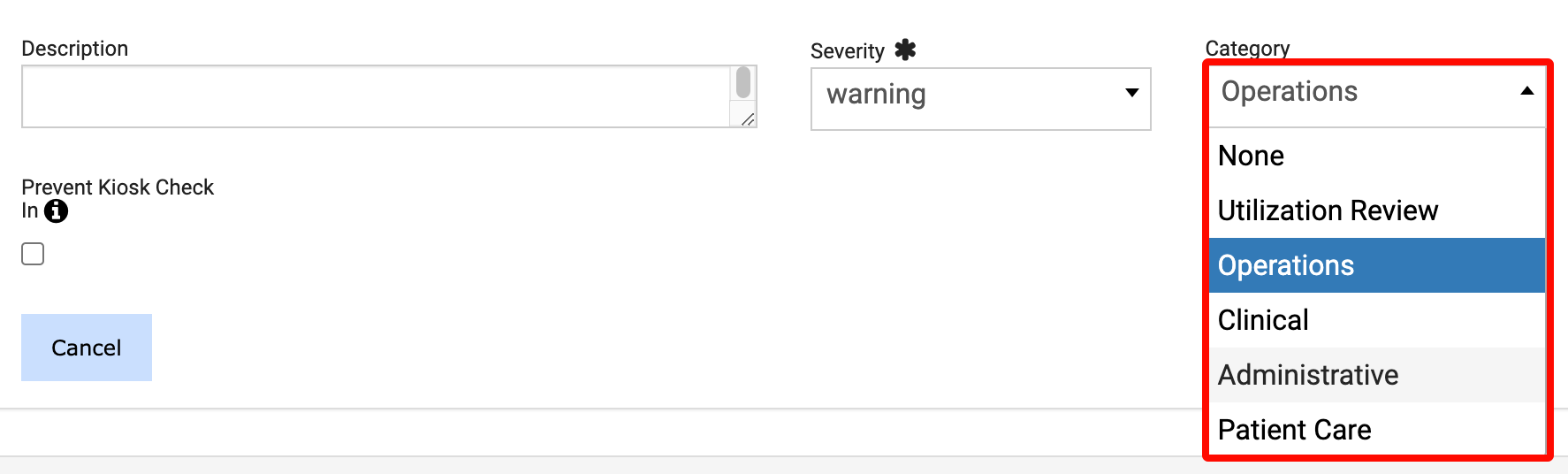Image resolution: width=1568 pixels, height=474 pixels.
Task: Collapse the Category dropdown showing Operations
Action: [x=1376, y=93]
